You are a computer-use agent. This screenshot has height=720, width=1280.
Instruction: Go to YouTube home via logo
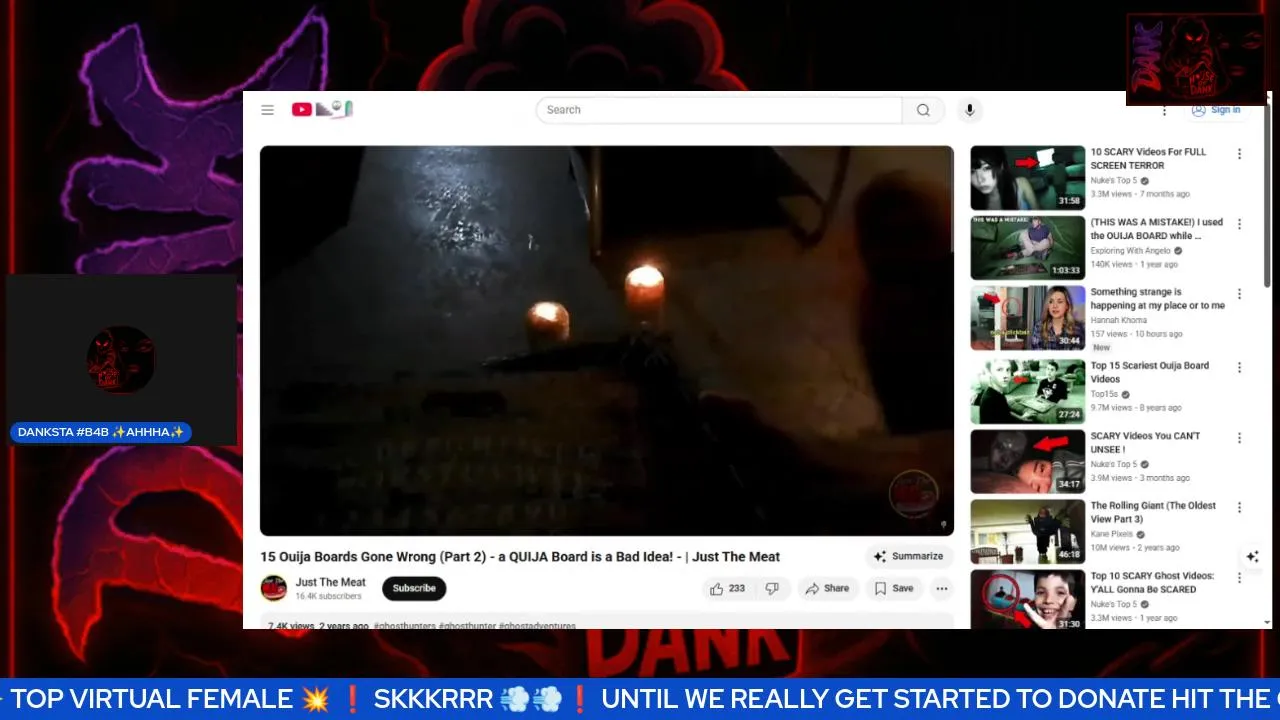coord(321,109)
